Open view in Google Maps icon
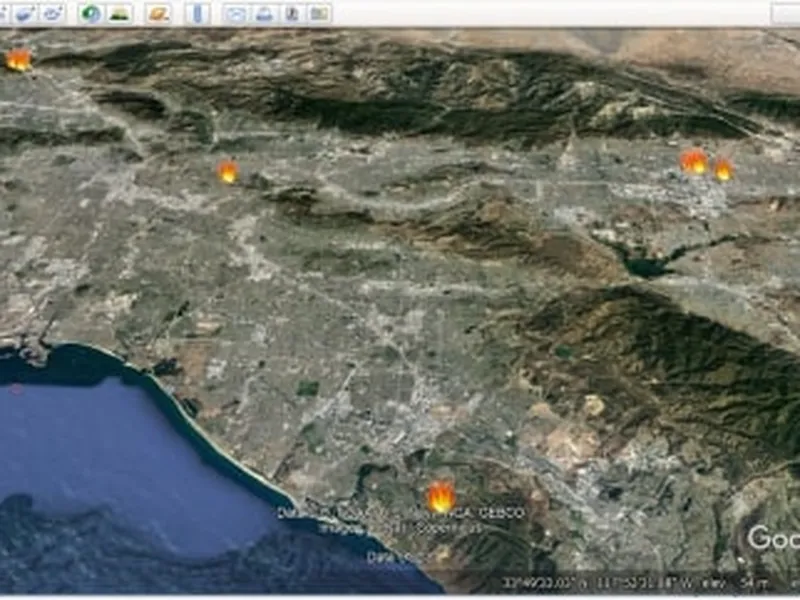 point(319,13)
